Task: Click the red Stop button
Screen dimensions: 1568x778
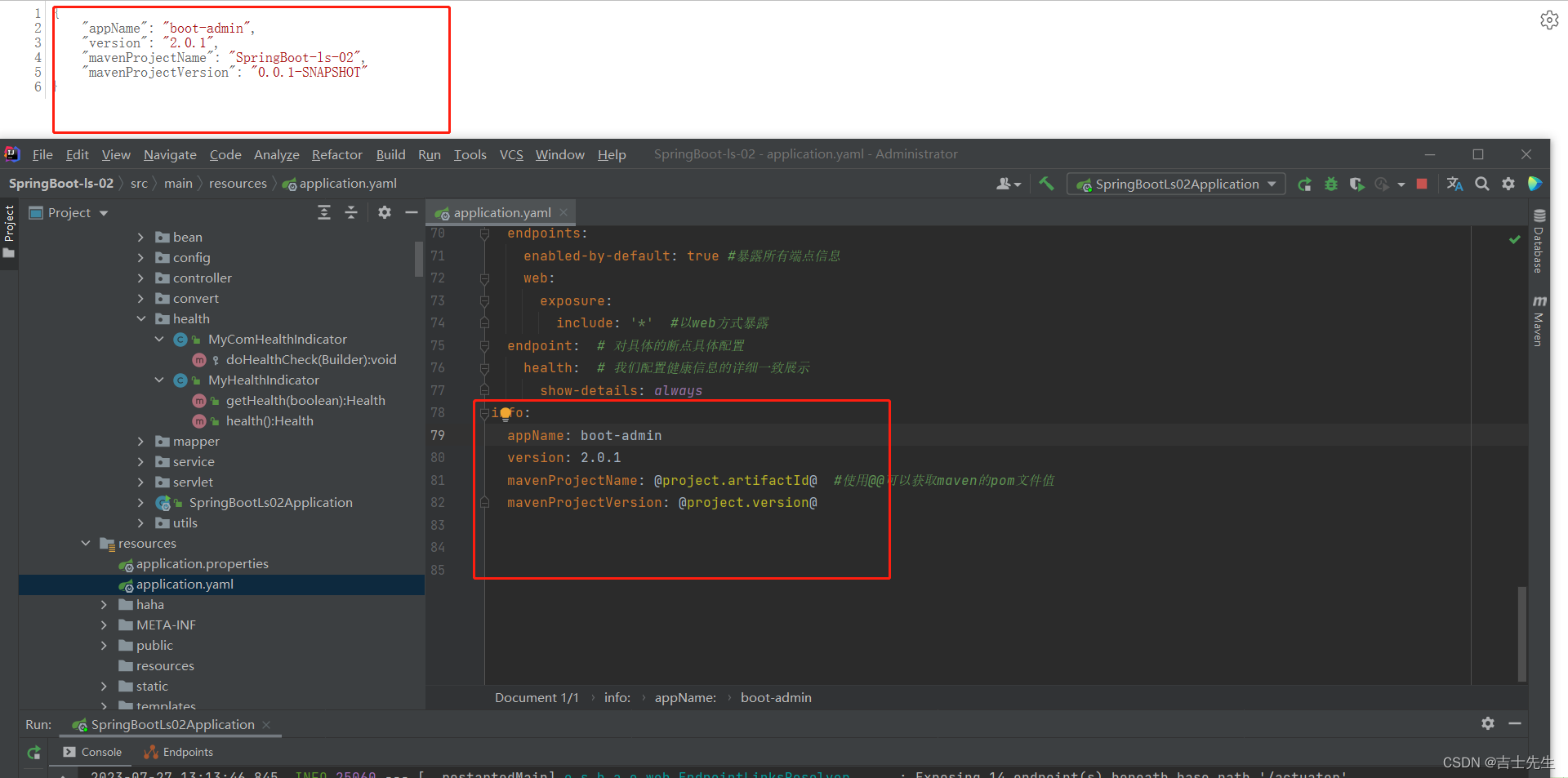Action: pos(1422,184)
